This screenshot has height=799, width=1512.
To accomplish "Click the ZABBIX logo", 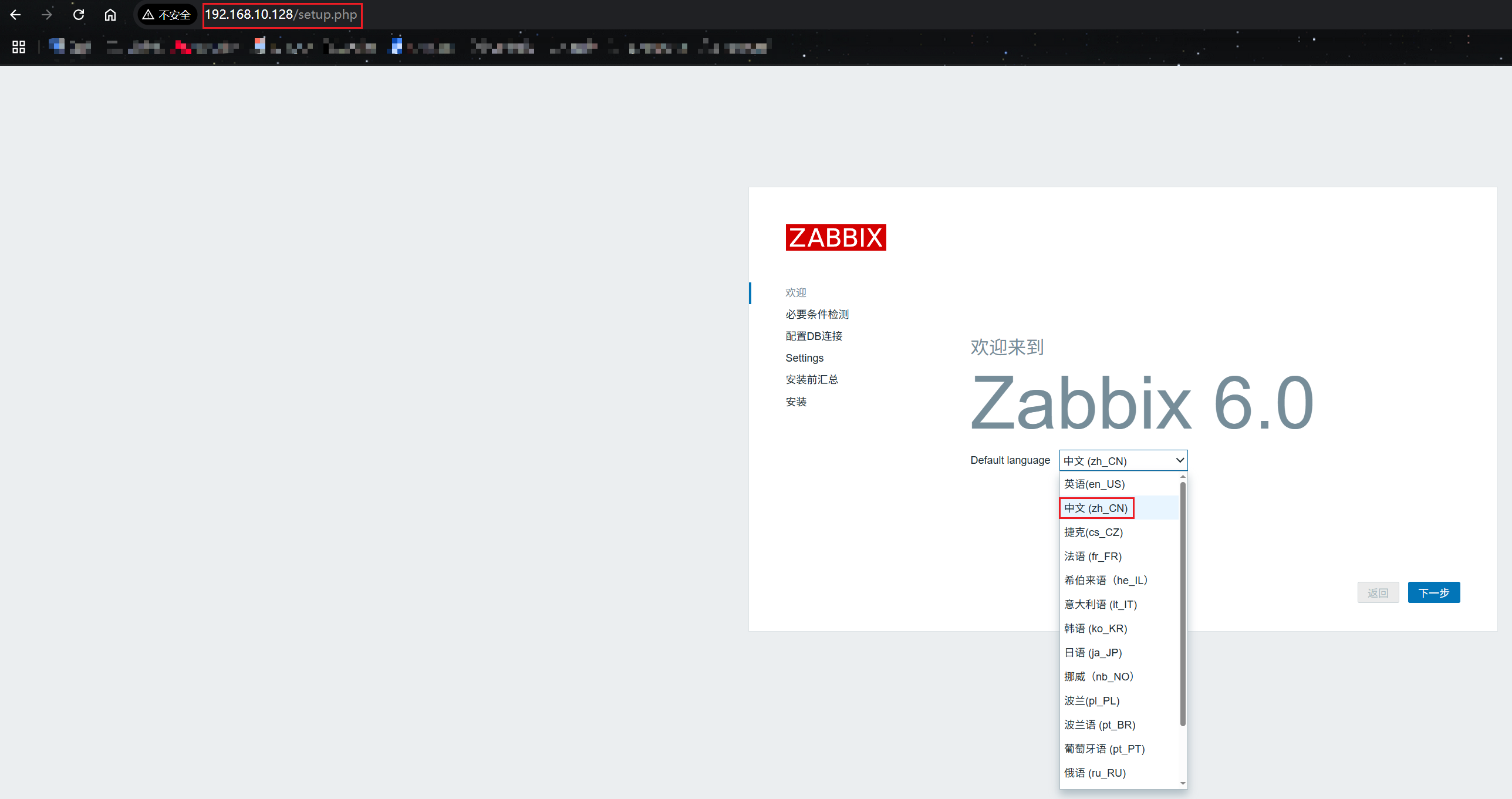I will [x=836, y=237].
